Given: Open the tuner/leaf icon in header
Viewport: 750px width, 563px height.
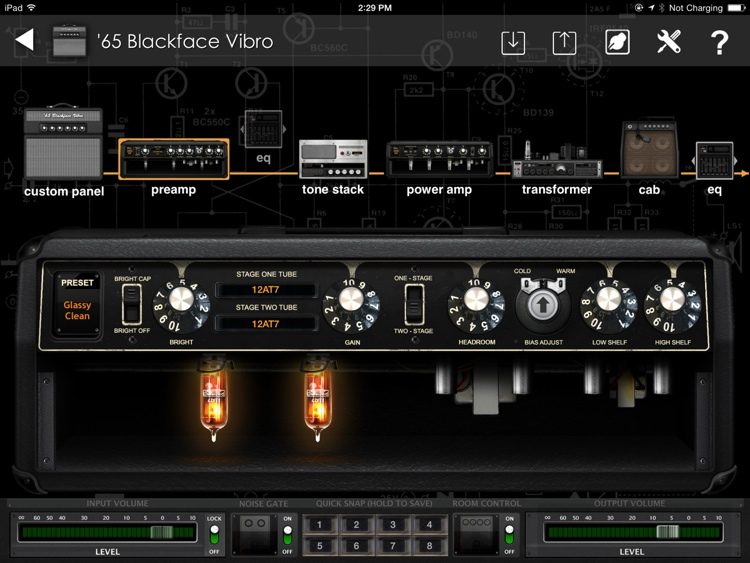Looking at the screenshot, I should [x=618, y=42].
